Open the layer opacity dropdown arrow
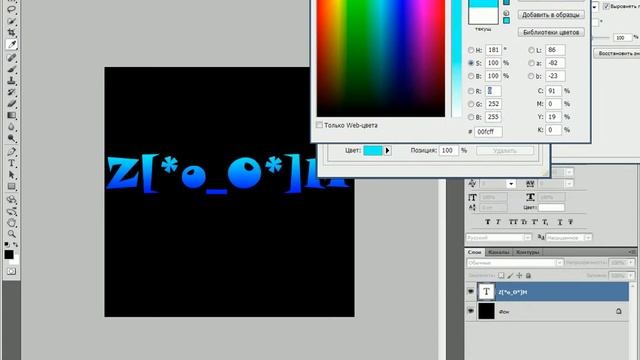The width and height of the screenshot is (640, 360). coord(631,262)
